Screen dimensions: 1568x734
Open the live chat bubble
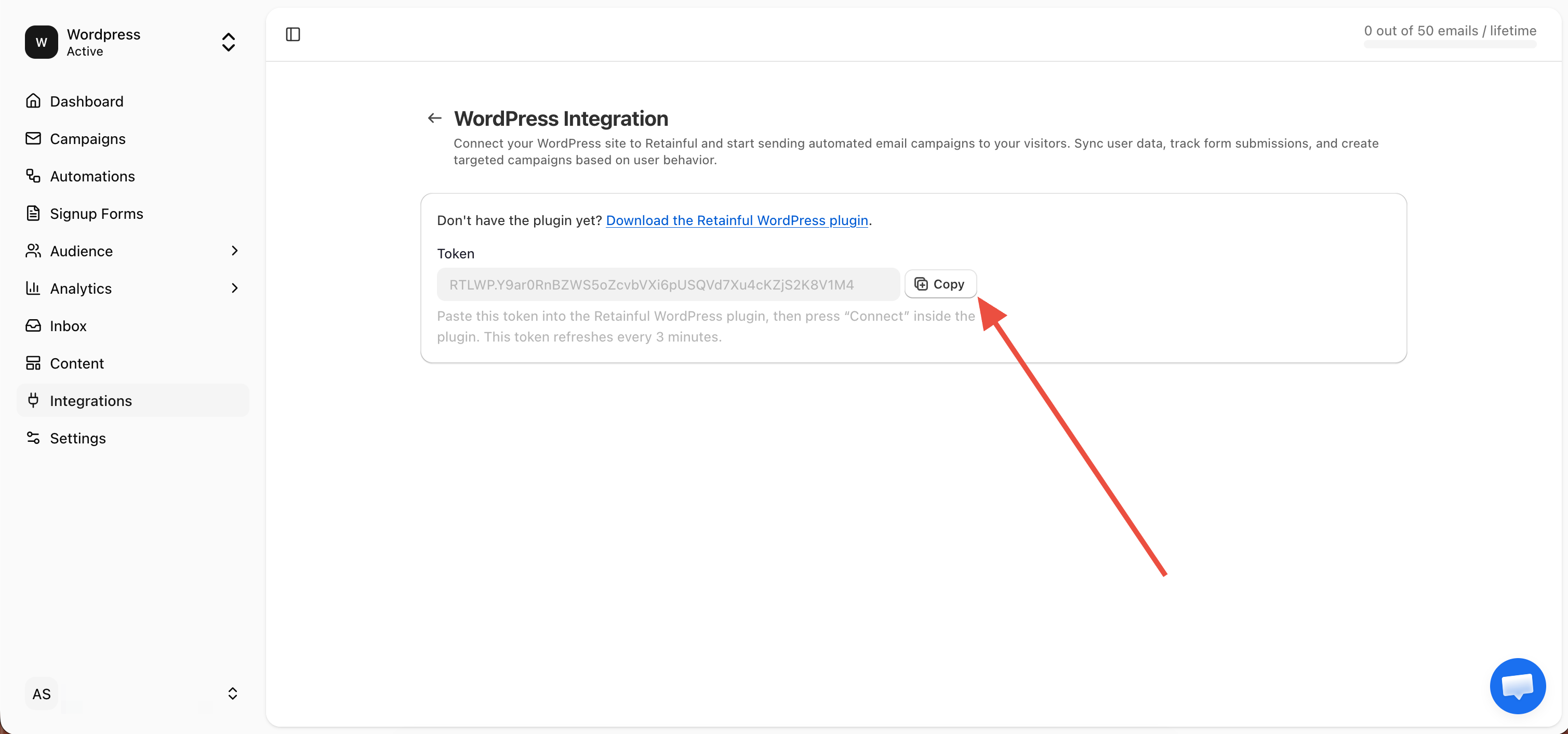tap(1518, 685)
